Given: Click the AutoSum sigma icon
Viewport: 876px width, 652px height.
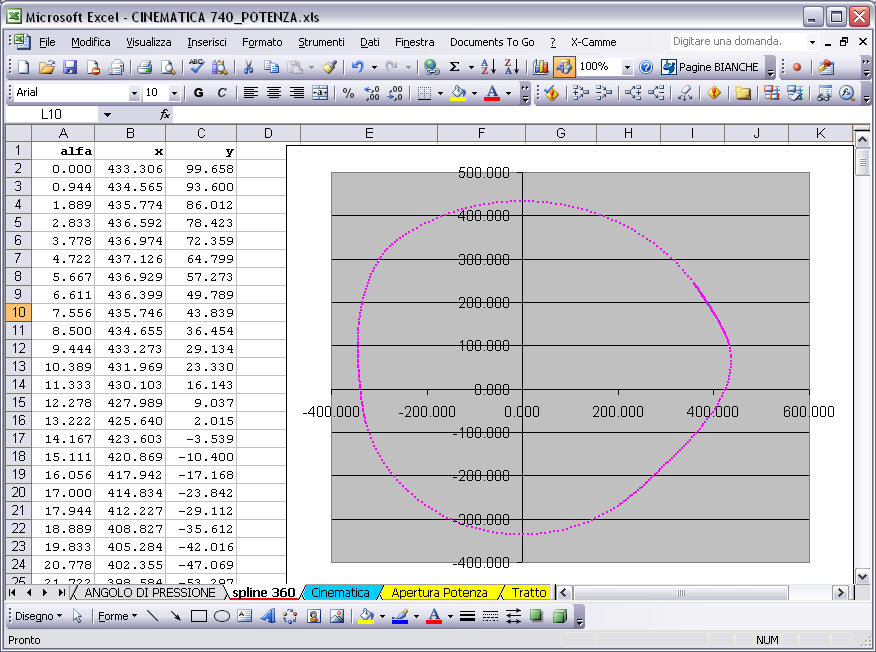Looking at the screenshot, I should [x=455, y=68].
